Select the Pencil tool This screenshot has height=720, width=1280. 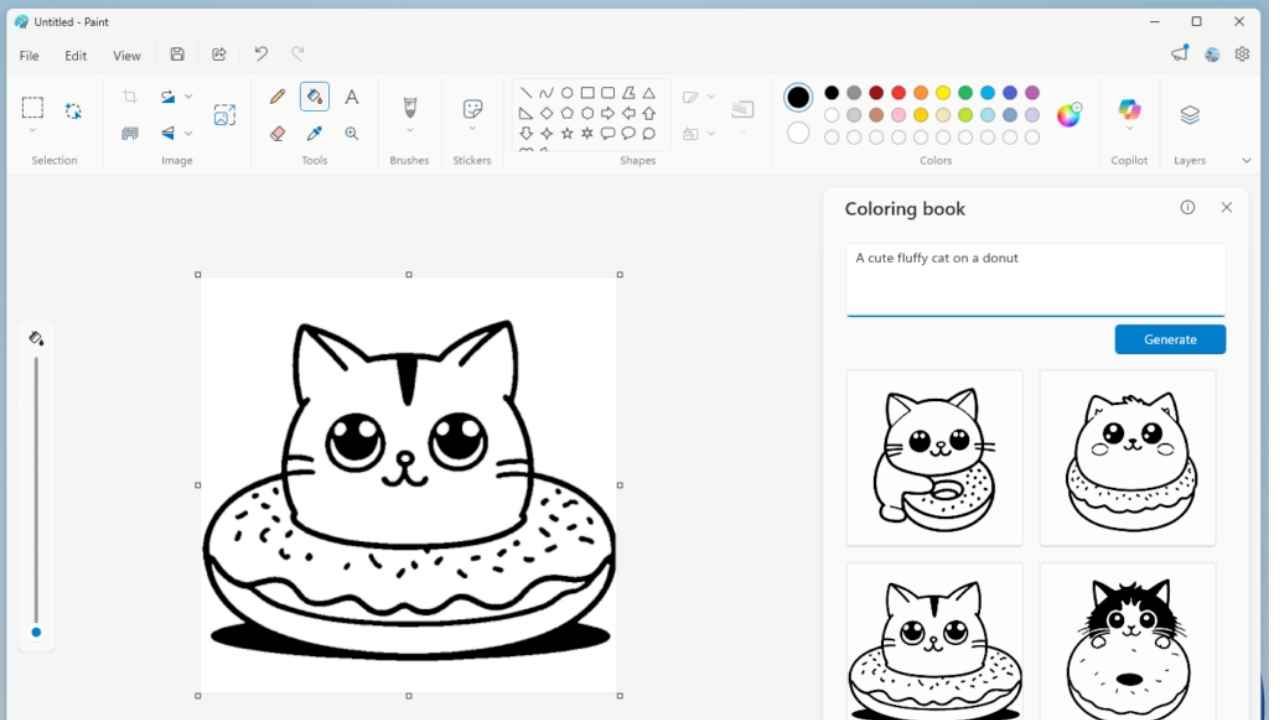(277, 96)
